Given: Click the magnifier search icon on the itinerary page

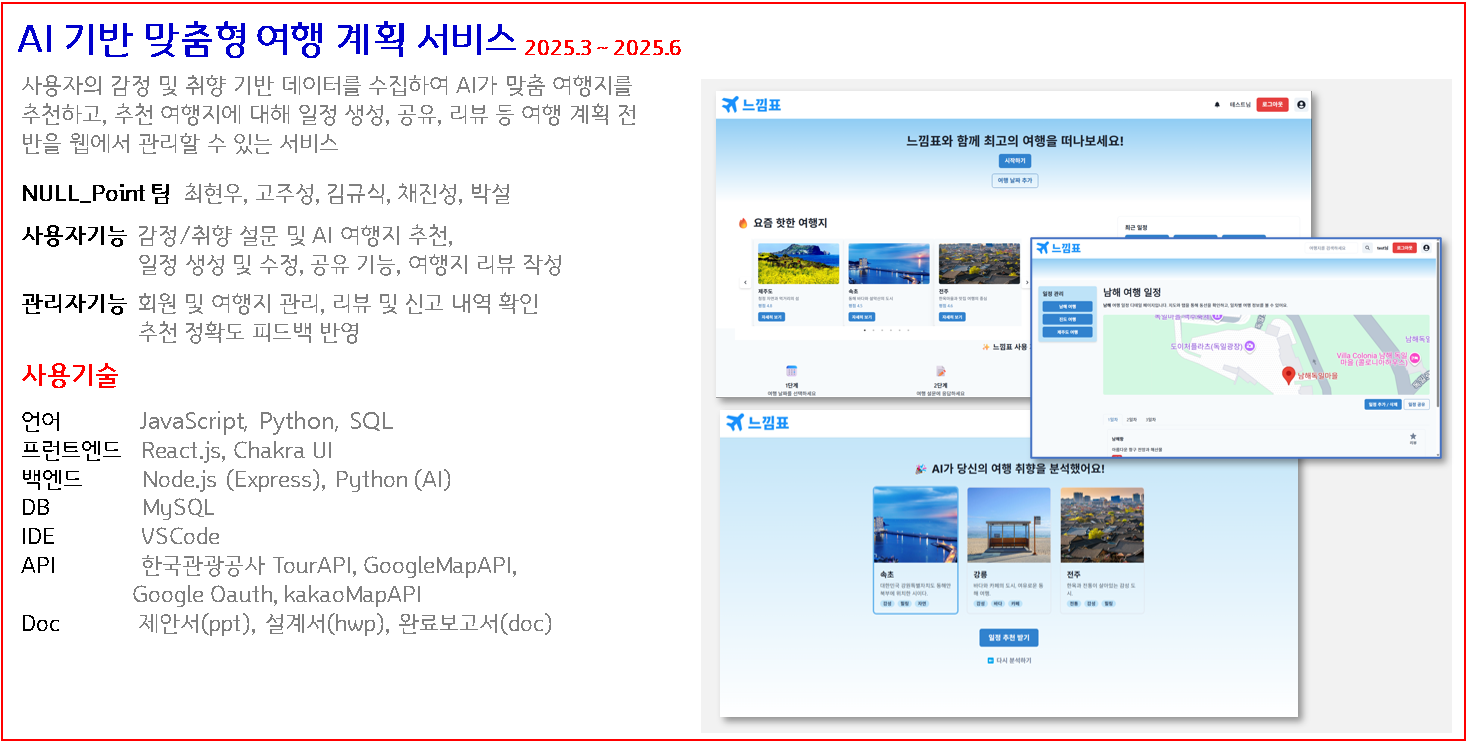Looking at the screenshot, I should point(1367,247).
